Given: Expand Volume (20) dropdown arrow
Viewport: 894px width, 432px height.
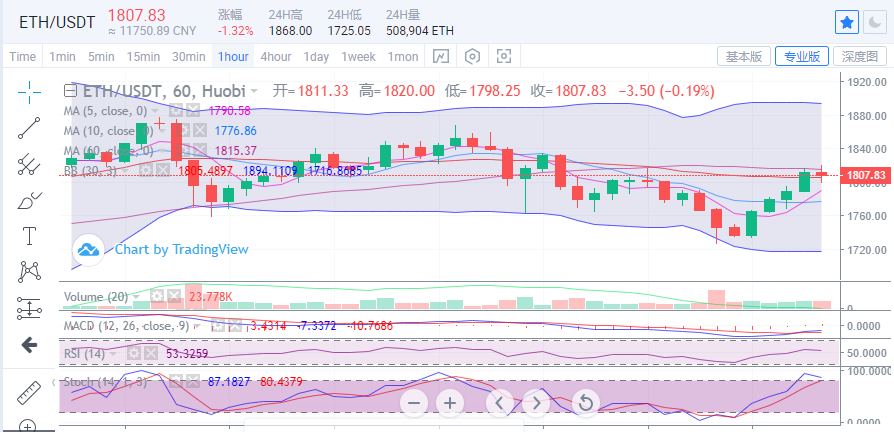Looking at the screenshot, I should (x=136, y=297).
